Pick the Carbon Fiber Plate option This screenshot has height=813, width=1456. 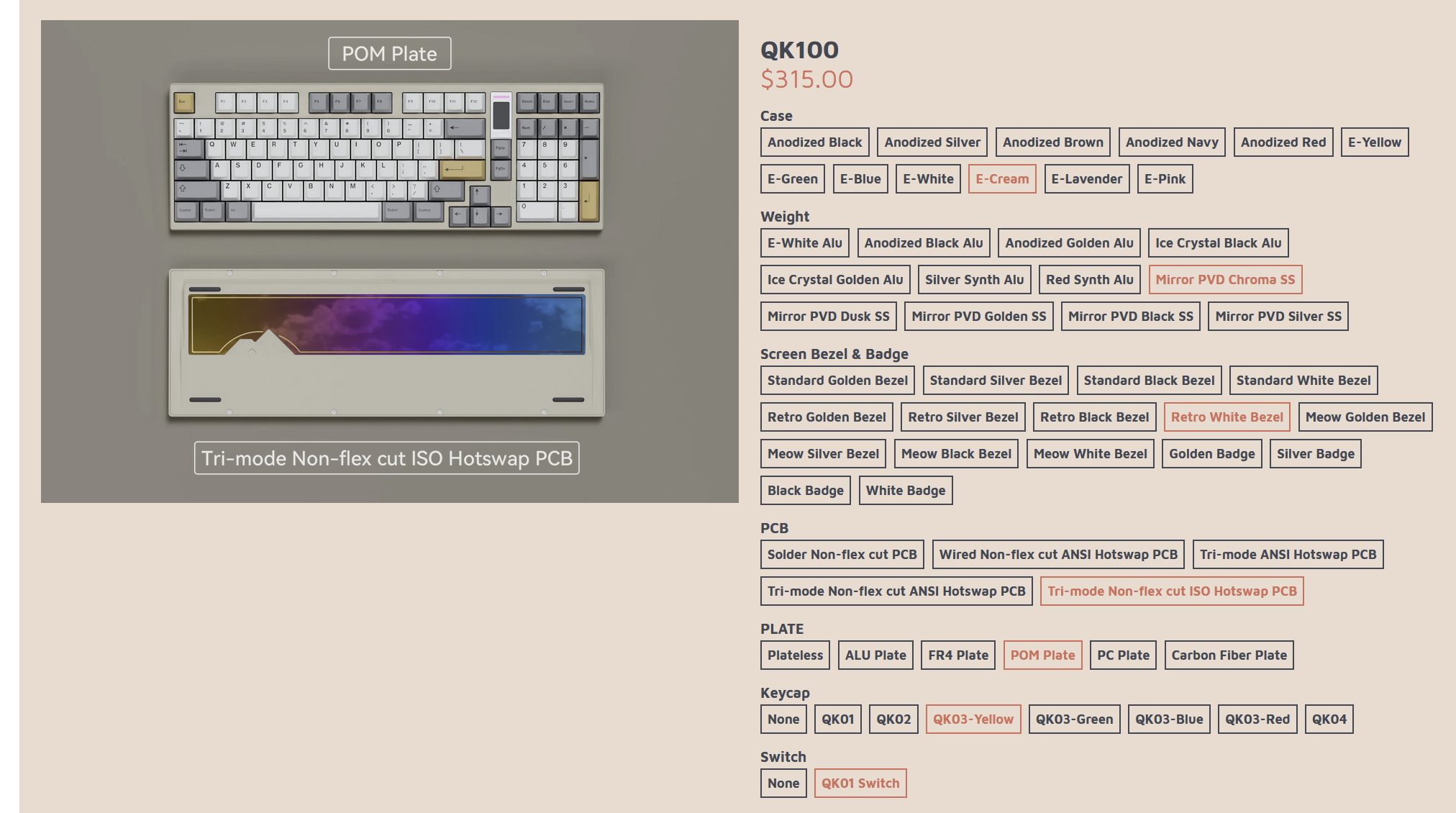coord(1228,655)
